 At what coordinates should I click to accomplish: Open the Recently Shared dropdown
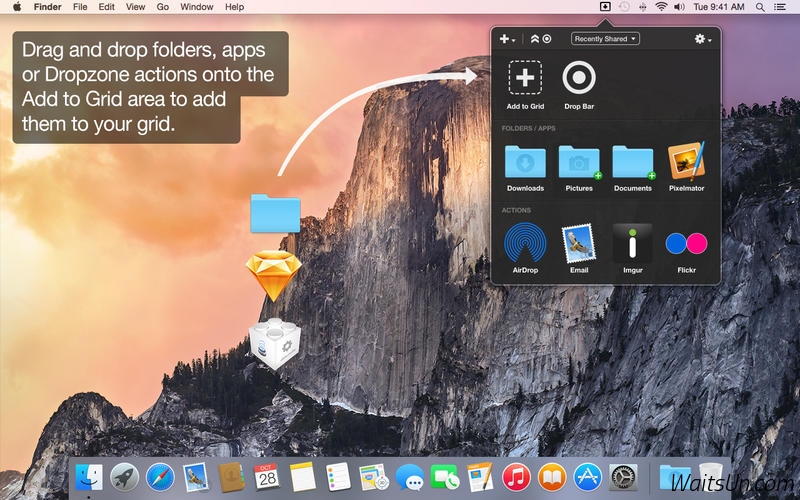coord(605,39)
